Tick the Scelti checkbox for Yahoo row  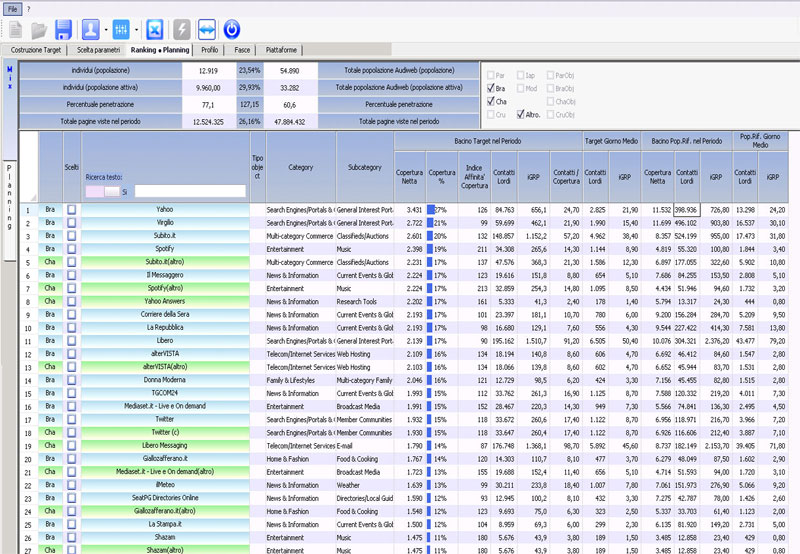pyautogui.click(x=71, y=209)
